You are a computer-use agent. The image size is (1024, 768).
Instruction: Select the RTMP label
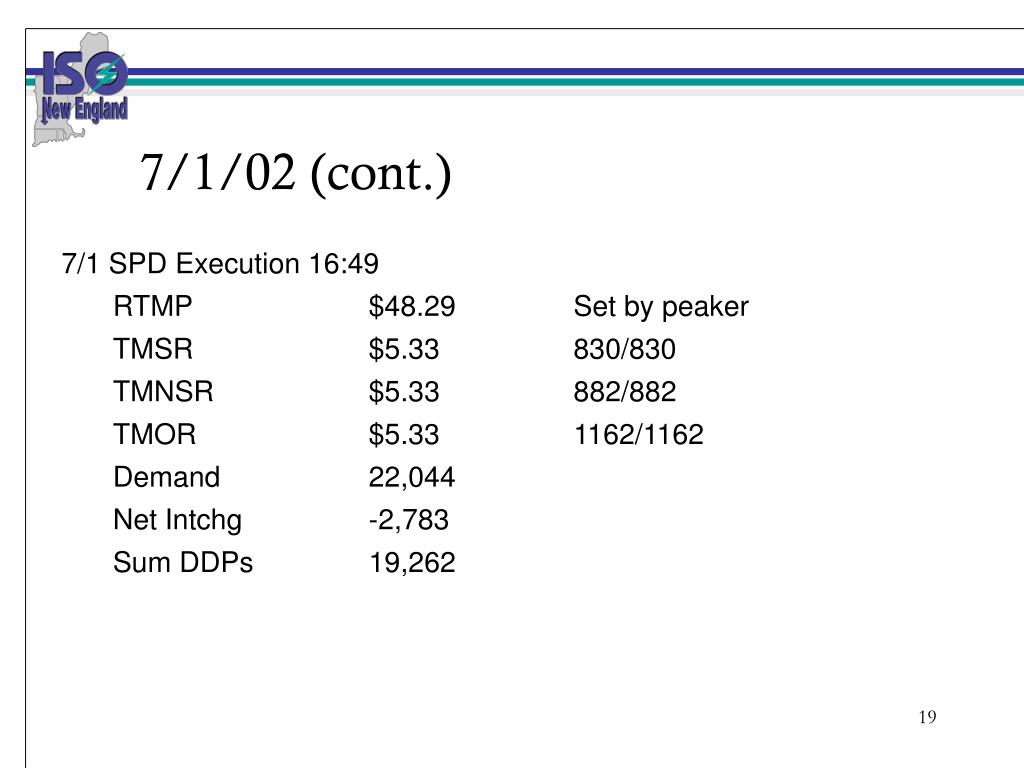coord(153,306)
